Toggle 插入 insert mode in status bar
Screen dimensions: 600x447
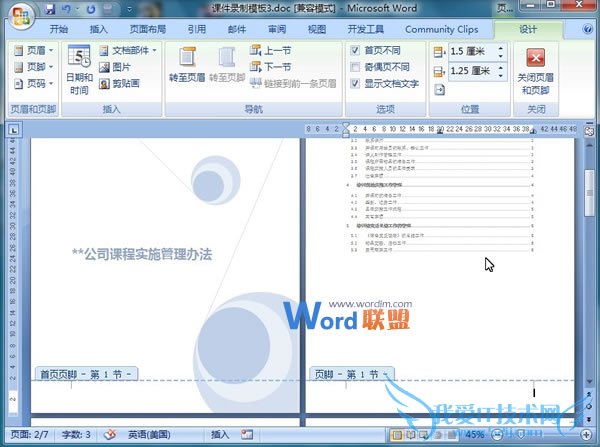click(x=220, y=435)
